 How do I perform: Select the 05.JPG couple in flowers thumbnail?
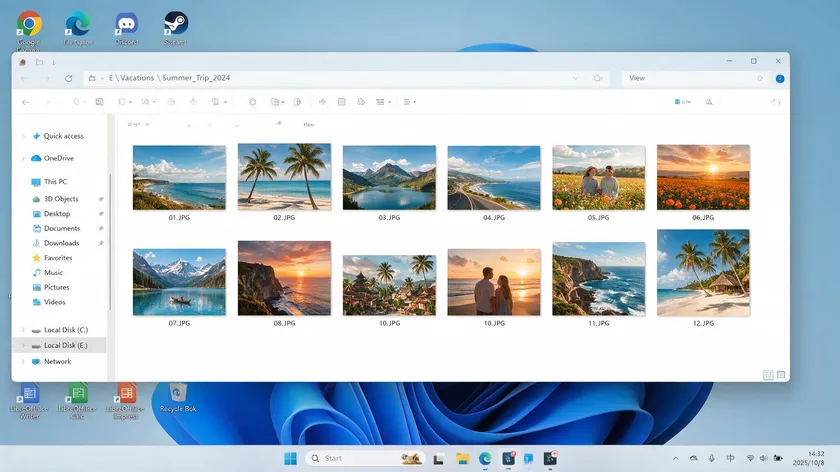pos(598,177)
